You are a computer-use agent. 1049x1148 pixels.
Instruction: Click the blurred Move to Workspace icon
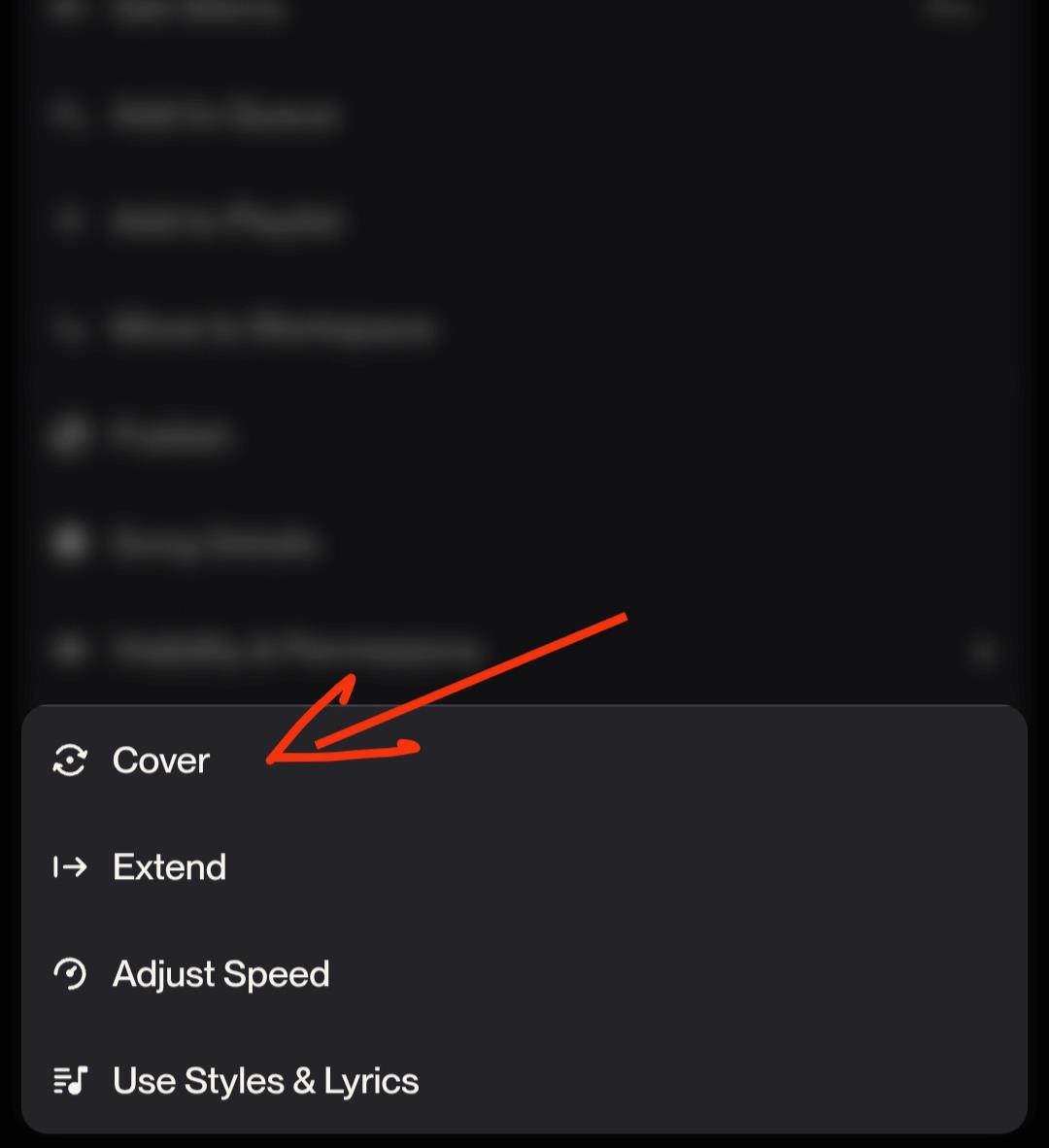pyautogui.click(x=68, y=328)
